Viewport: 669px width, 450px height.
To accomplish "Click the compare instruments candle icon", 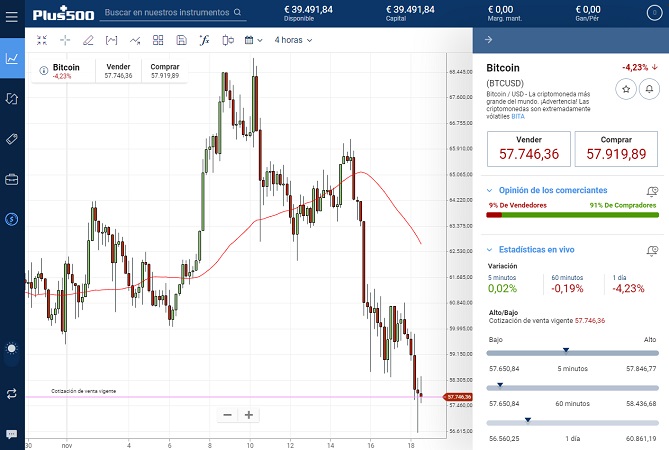I will point(228,40).
